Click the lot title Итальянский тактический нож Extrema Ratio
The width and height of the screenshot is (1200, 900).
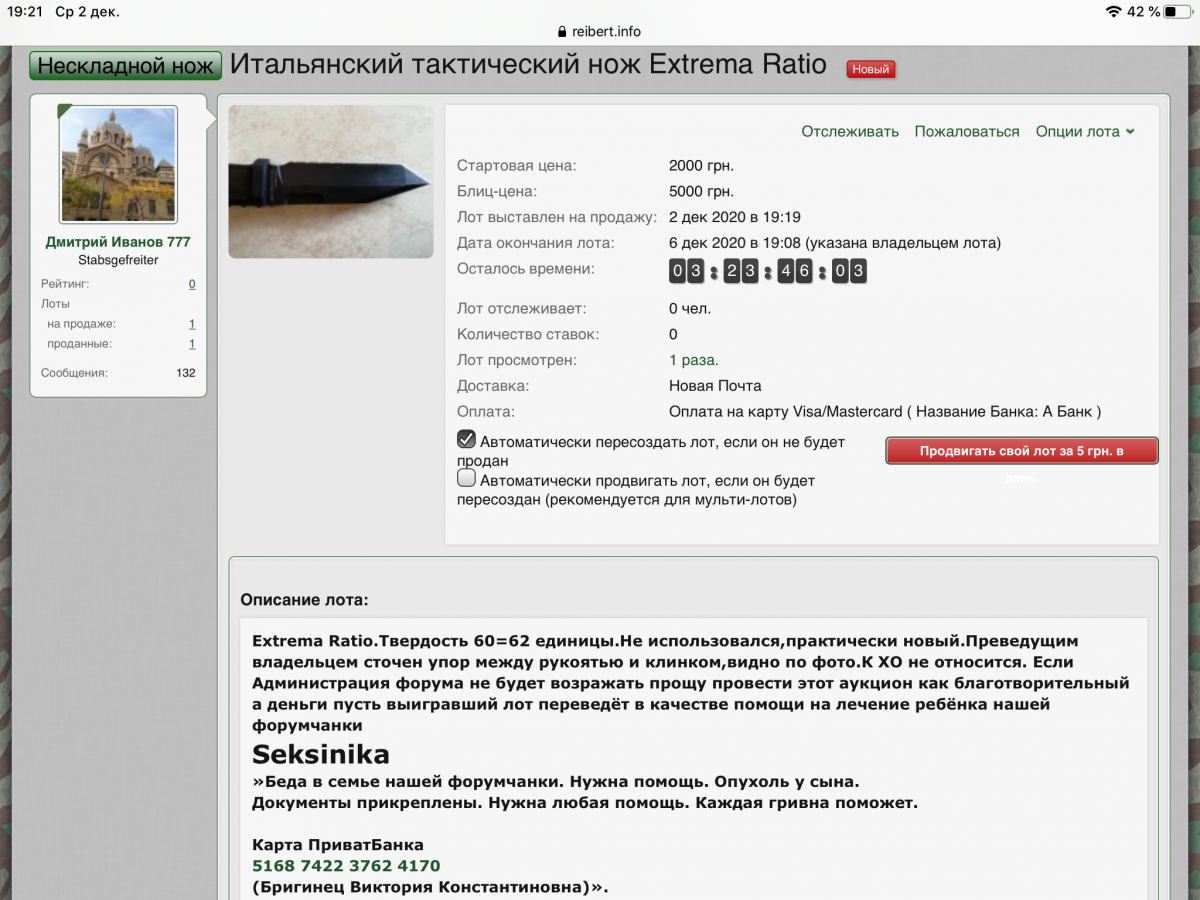pos(528,65)
